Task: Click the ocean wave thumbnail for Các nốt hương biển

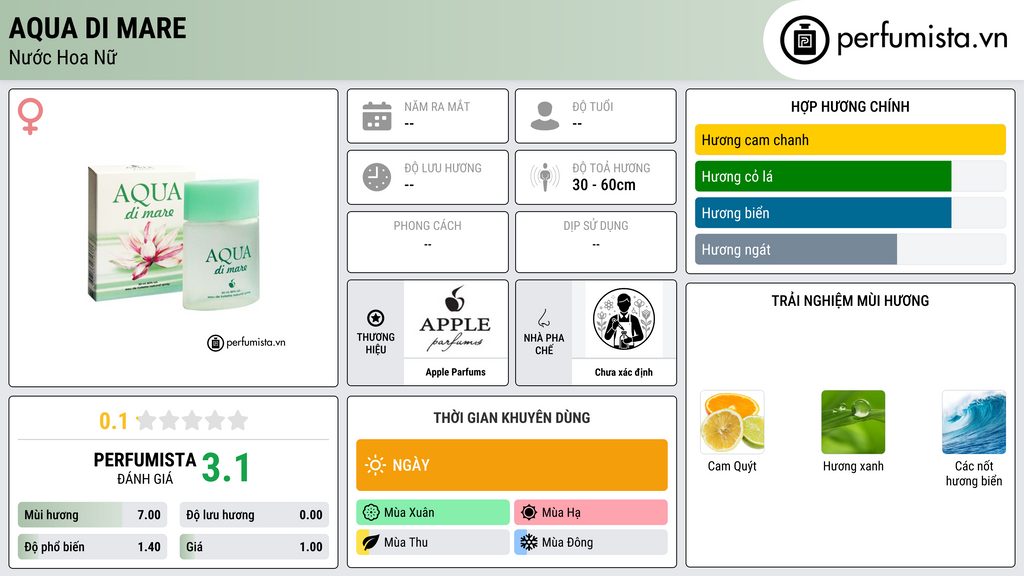Action: [974, 422]
